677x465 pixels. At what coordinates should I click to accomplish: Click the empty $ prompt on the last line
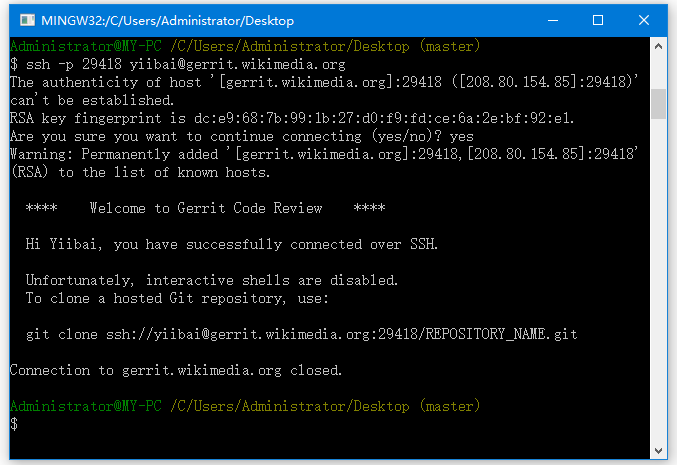14,424
